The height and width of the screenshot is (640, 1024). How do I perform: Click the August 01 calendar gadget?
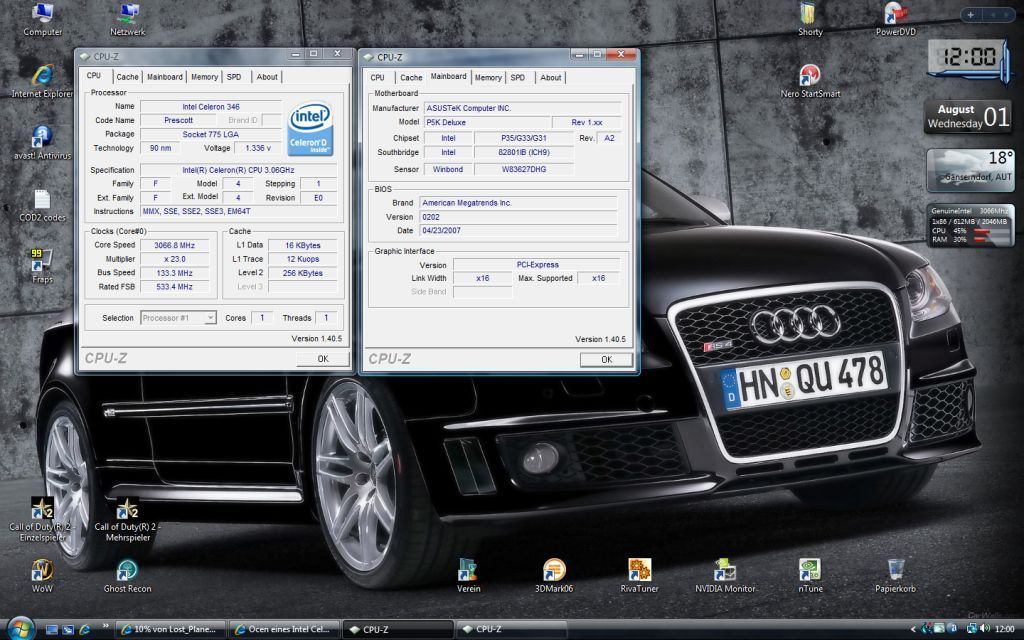point(968,117)
